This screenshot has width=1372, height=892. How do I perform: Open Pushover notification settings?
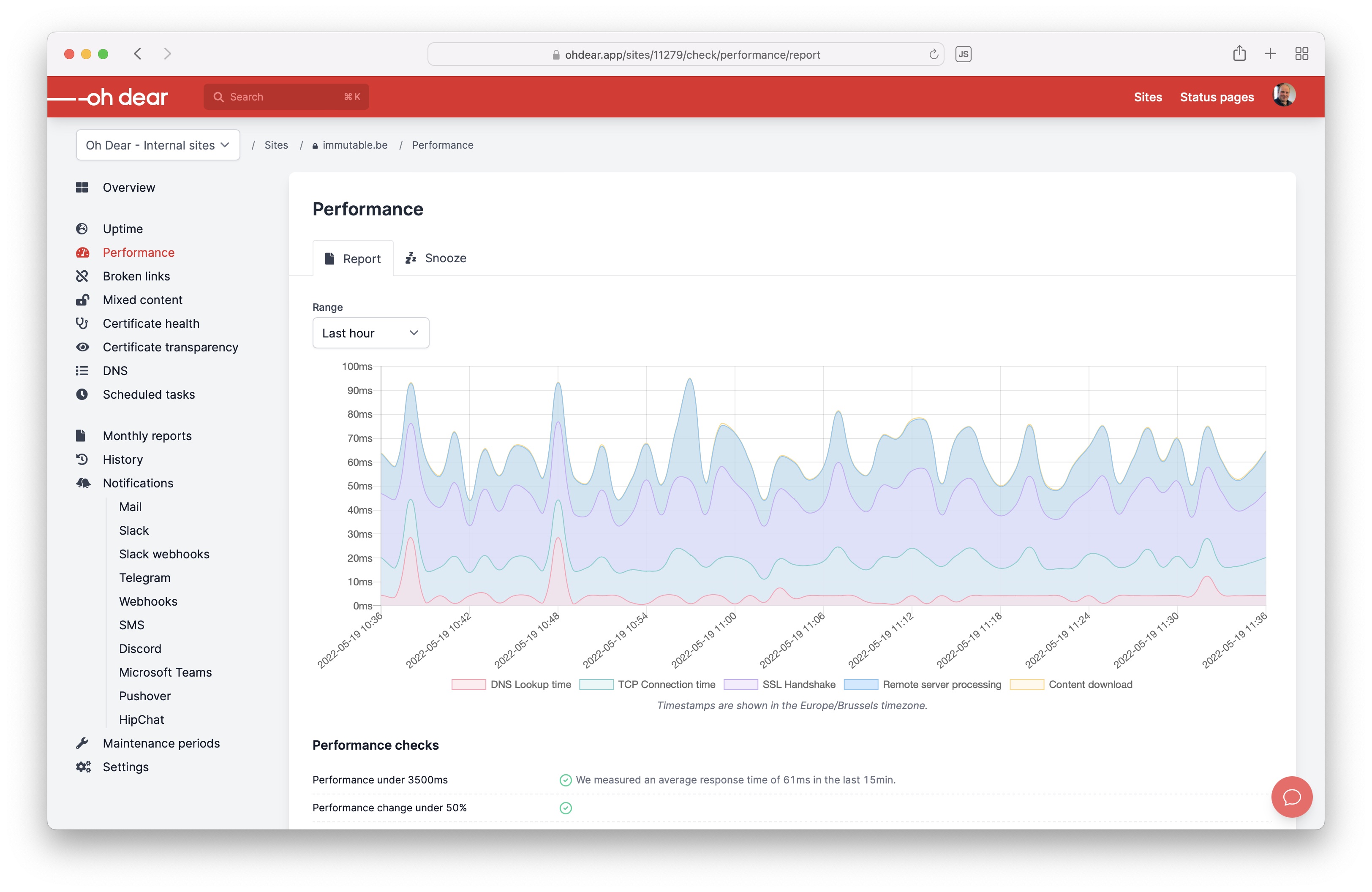click(x=145, y=696)
